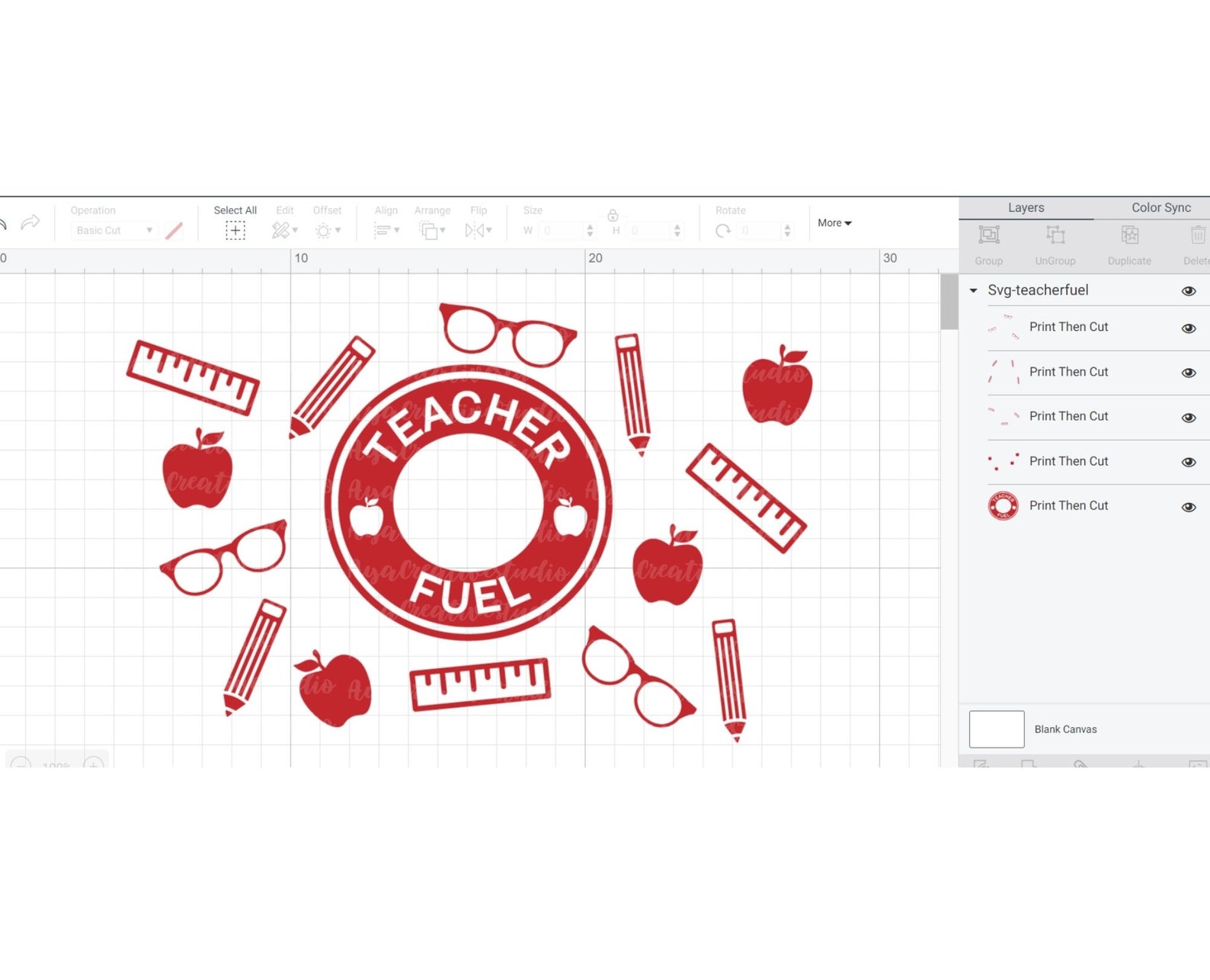Select the Teacher Fuel badge layer thumbnail
The image size is (1210, 980).
coord(1004,506)
